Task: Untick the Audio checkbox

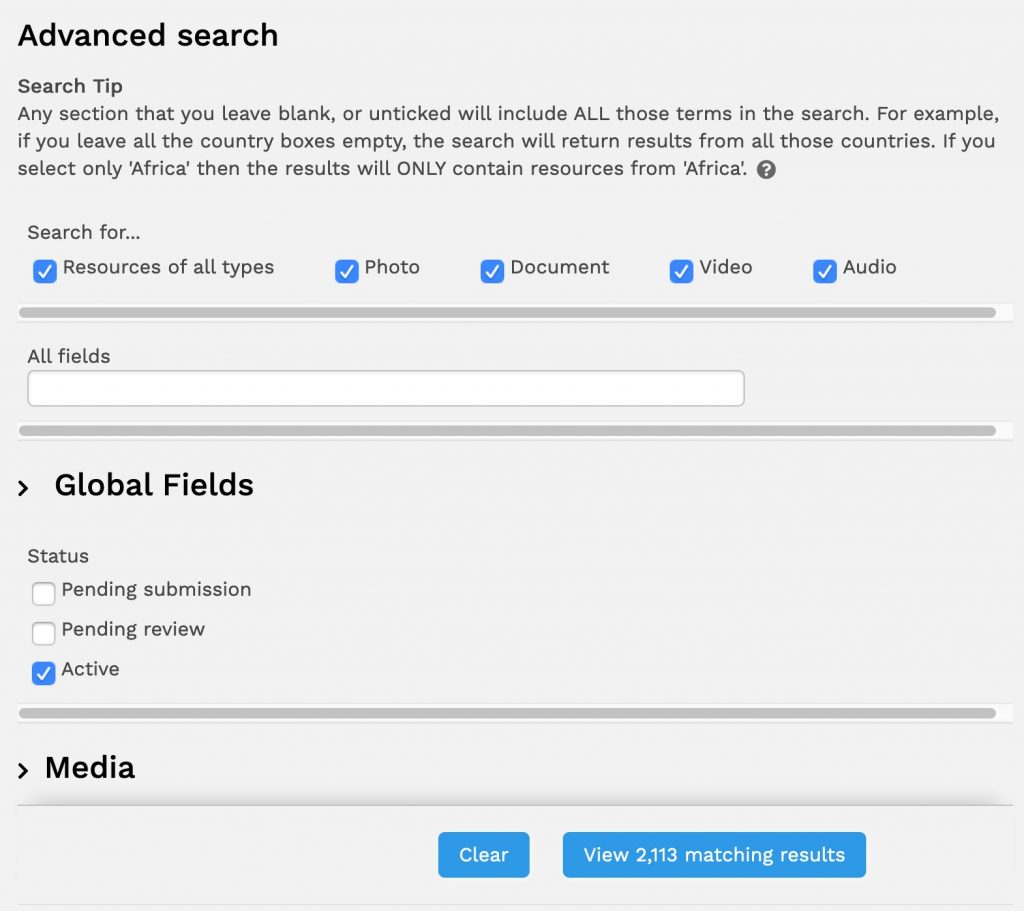Action: tap(825, 271)
